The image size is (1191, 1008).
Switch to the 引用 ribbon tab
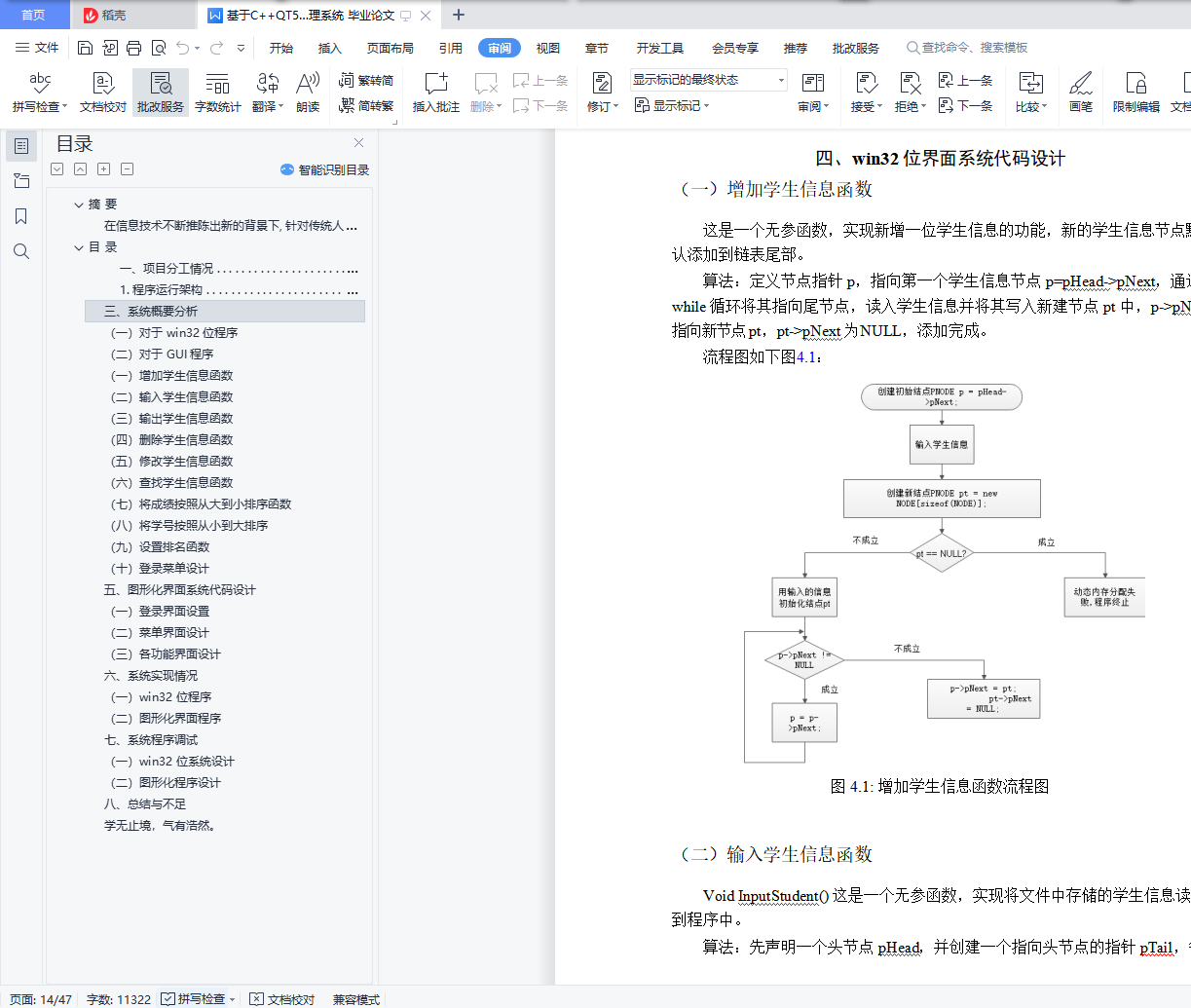point(451,48)
